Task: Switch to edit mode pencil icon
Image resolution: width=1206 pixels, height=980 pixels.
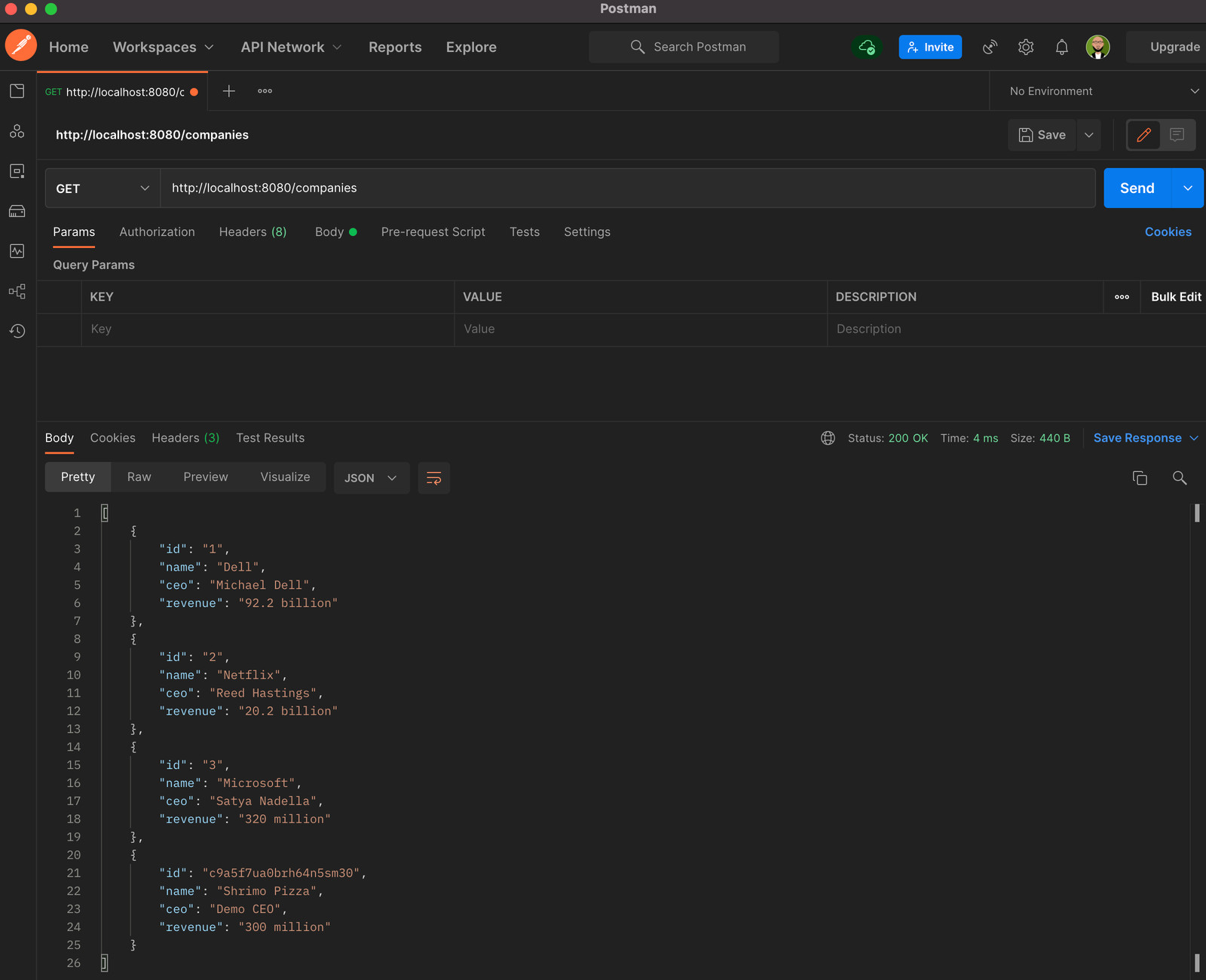Action: 1143,135
